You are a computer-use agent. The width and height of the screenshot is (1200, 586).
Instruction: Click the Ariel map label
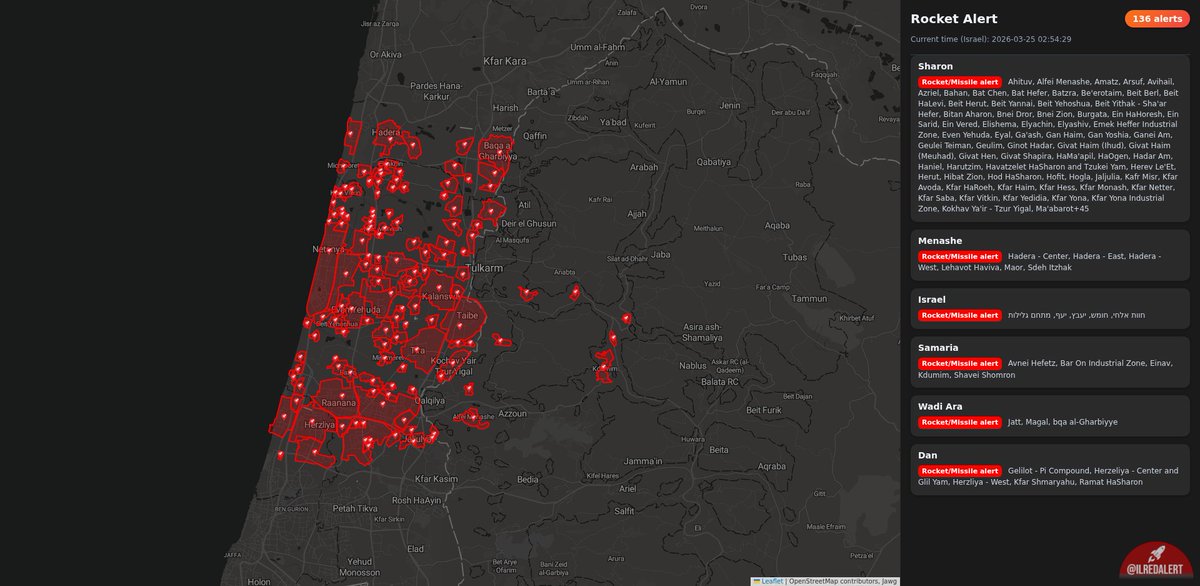click(x=628, y=489)
